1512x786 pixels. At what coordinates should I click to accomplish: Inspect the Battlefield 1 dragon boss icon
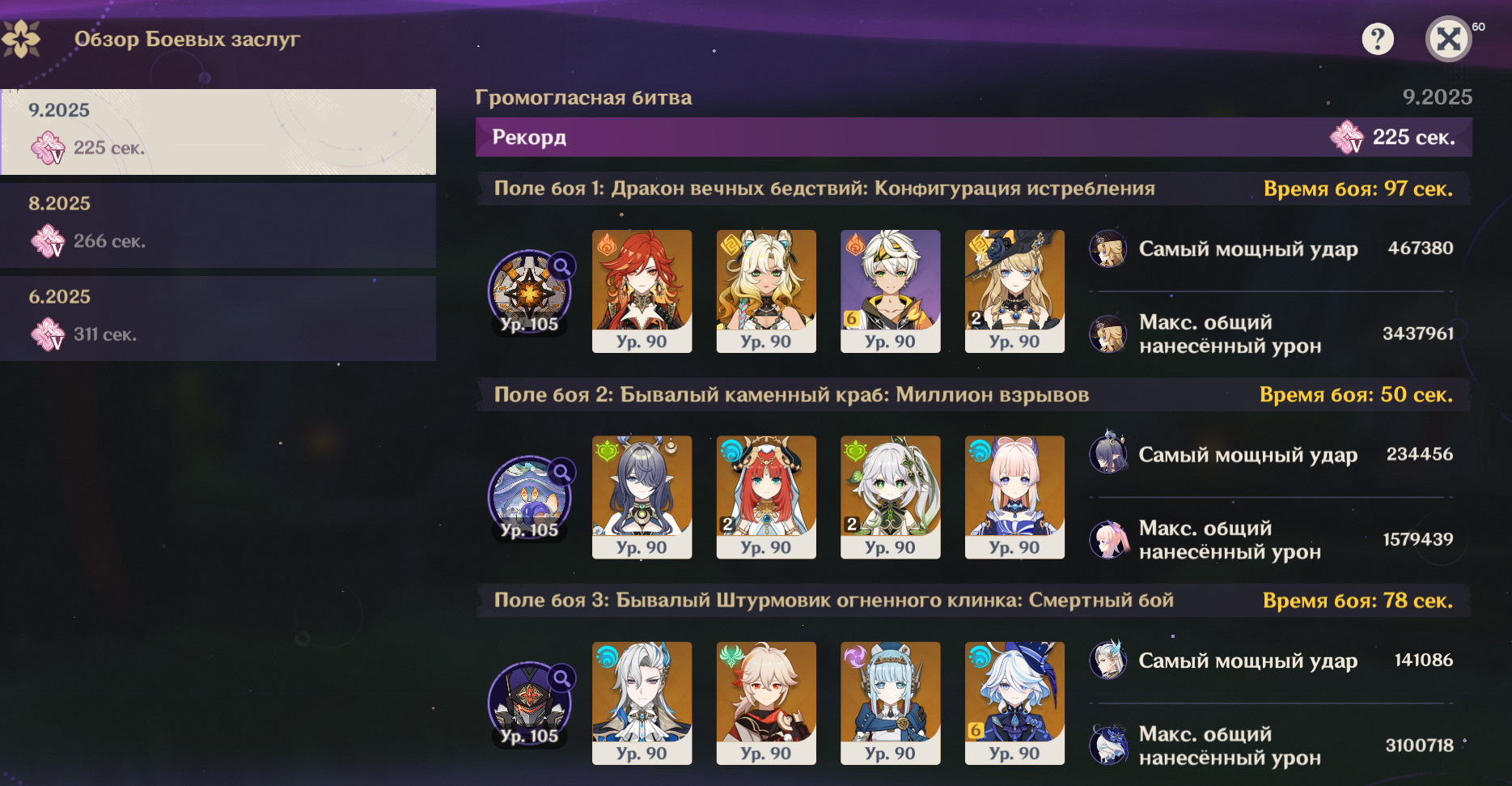[x=530, y=291]
